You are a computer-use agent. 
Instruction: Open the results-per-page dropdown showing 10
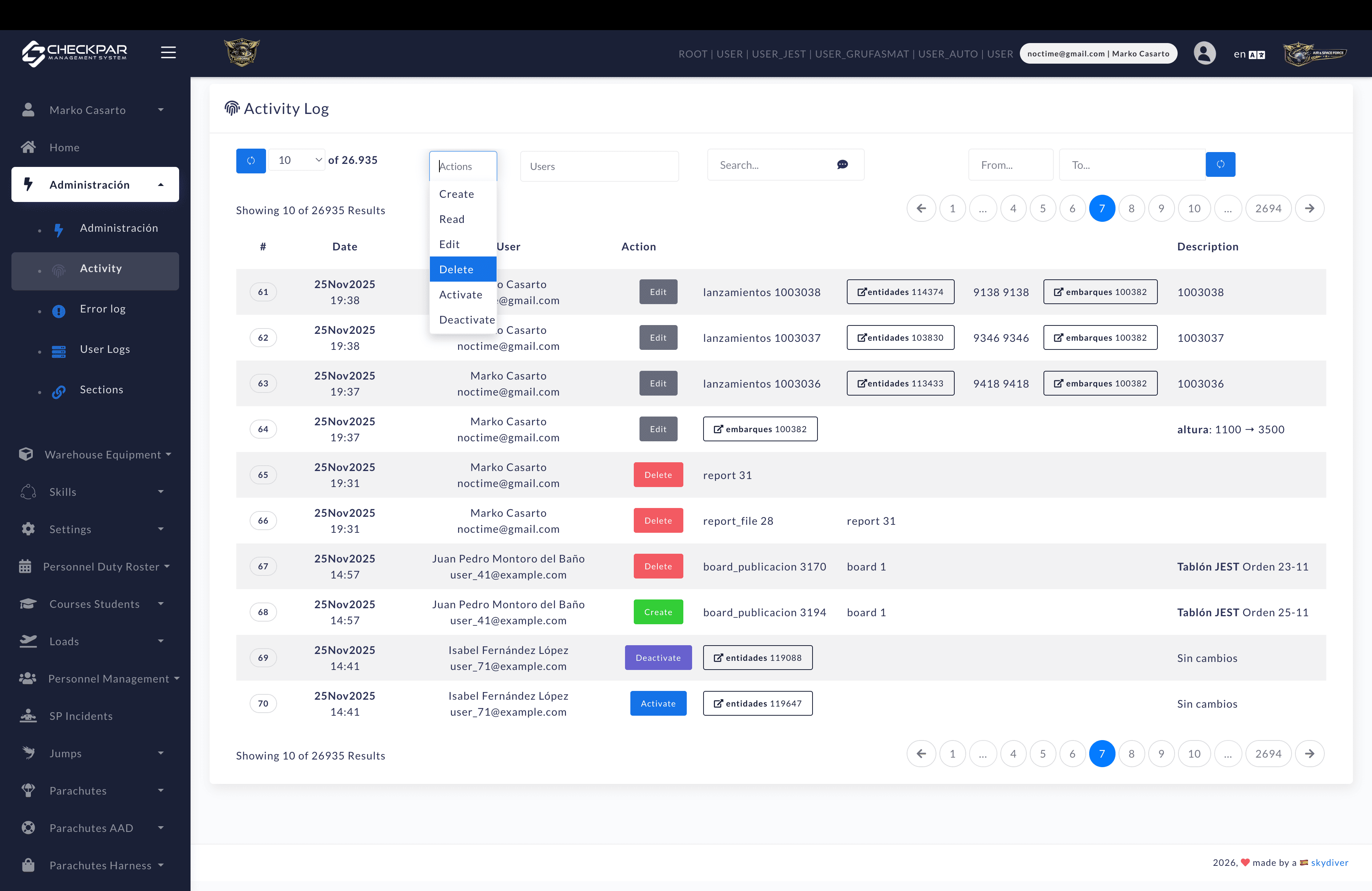point(297,160)
